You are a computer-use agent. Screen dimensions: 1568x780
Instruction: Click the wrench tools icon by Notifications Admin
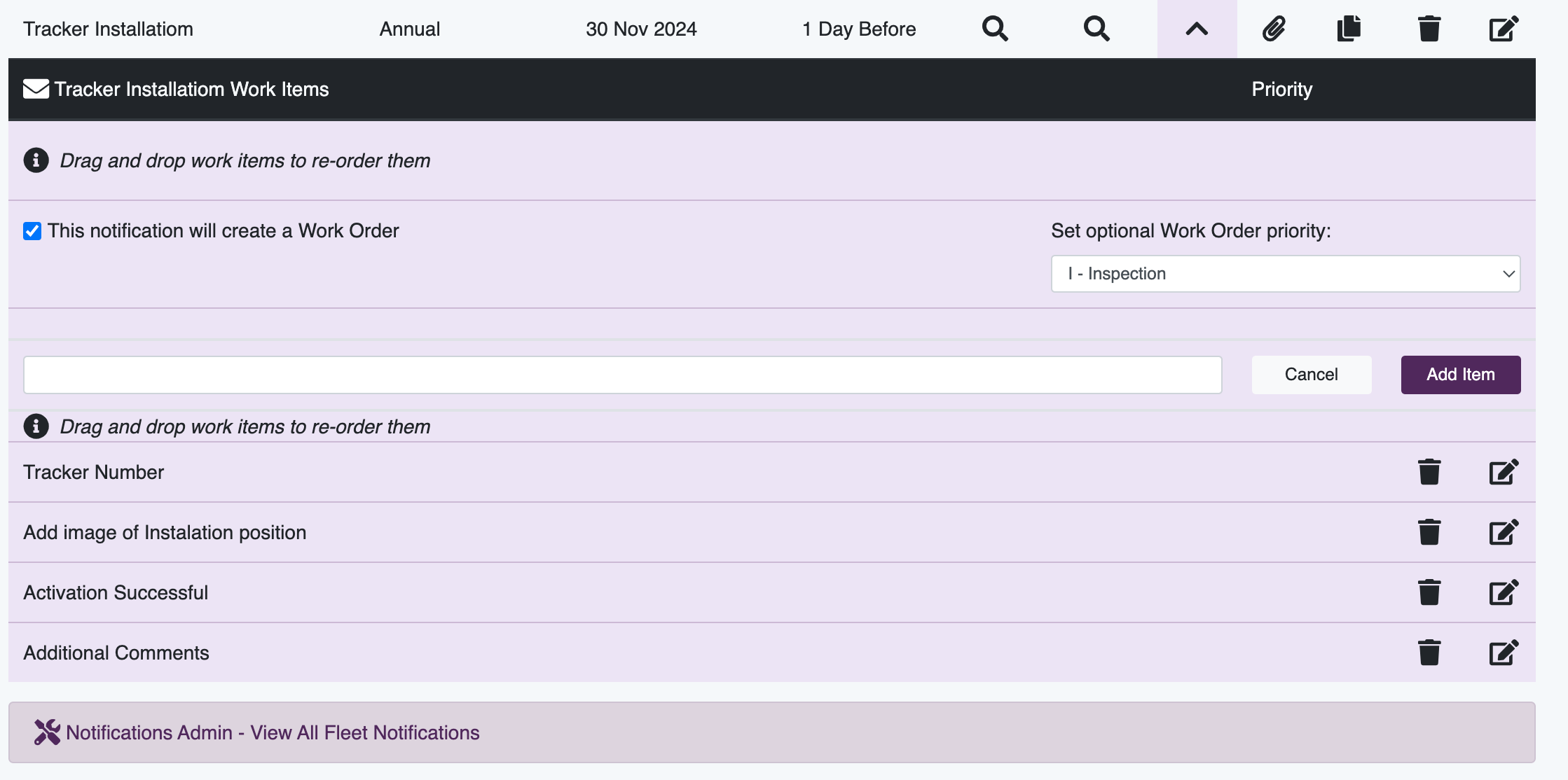click(x=47, y=732)
